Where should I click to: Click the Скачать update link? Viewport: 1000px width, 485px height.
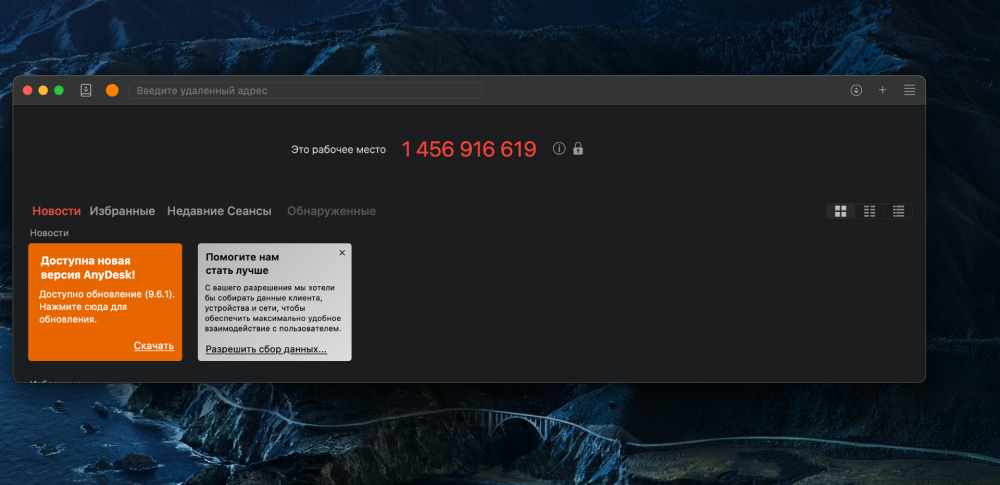click(x=154, y=346)
